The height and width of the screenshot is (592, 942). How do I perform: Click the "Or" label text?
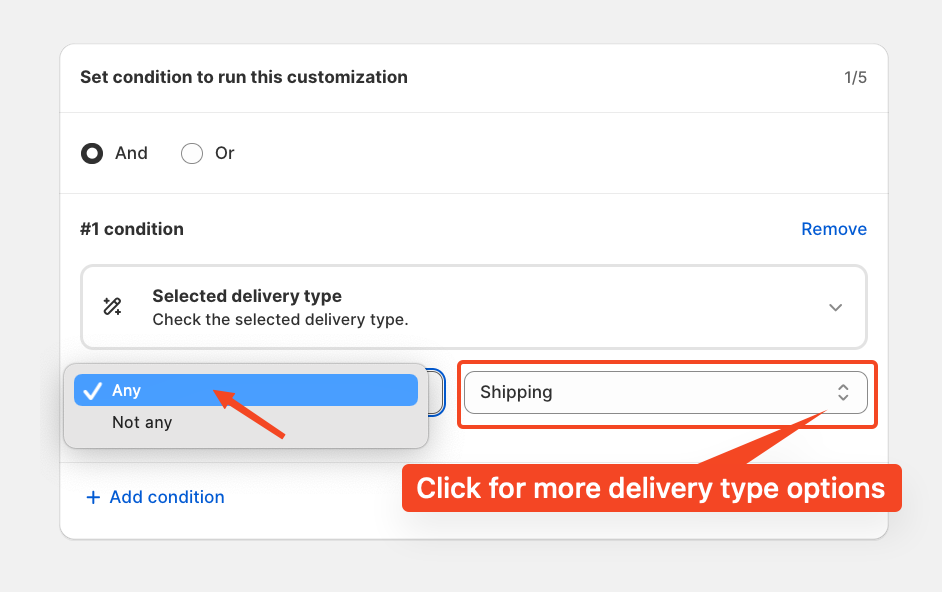click(x=225, y=153)
